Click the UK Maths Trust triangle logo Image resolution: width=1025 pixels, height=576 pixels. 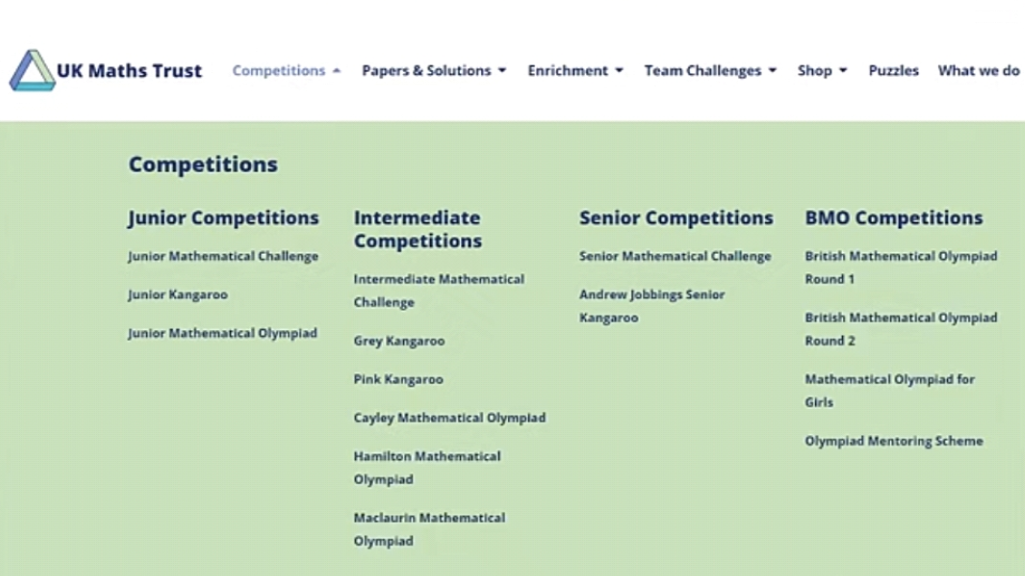[31, 70]
